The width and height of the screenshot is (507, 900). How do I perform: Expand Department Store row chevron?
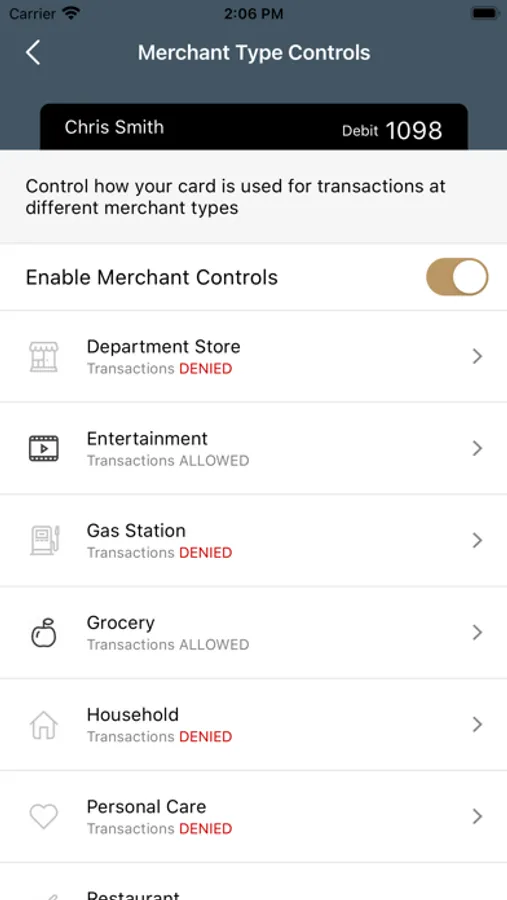pyautogui.click(x=477, y=357)
